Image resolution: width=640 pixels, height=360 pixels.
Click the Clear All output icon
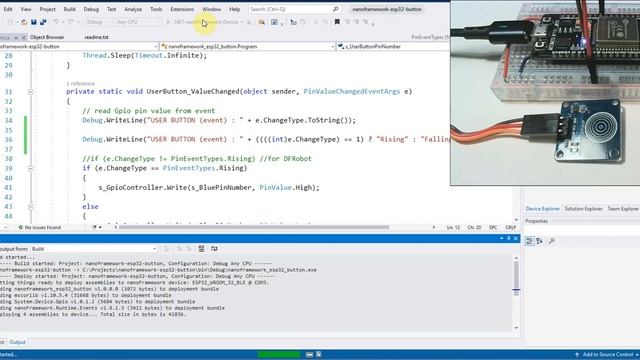(201, 249)
